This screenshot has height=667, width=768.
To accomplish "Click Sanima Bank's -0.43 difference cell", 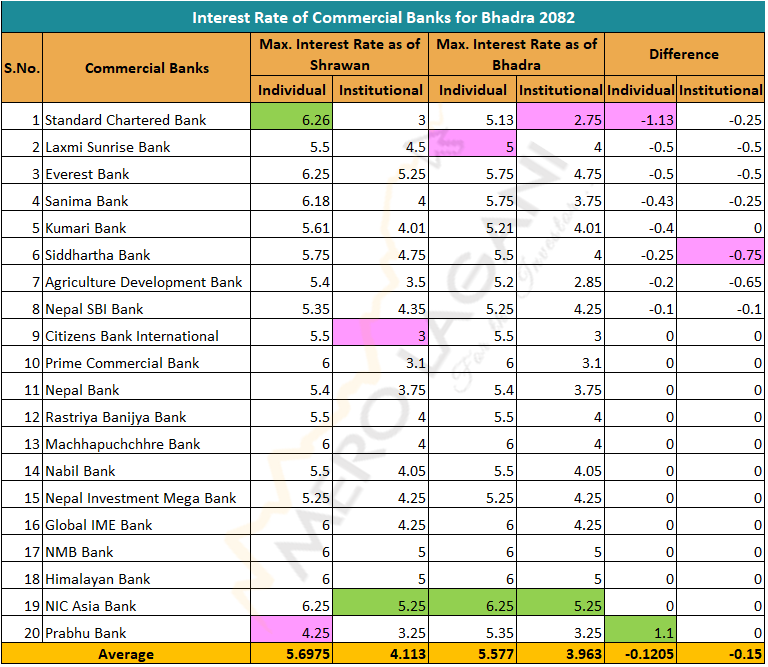I will (641, 197).
